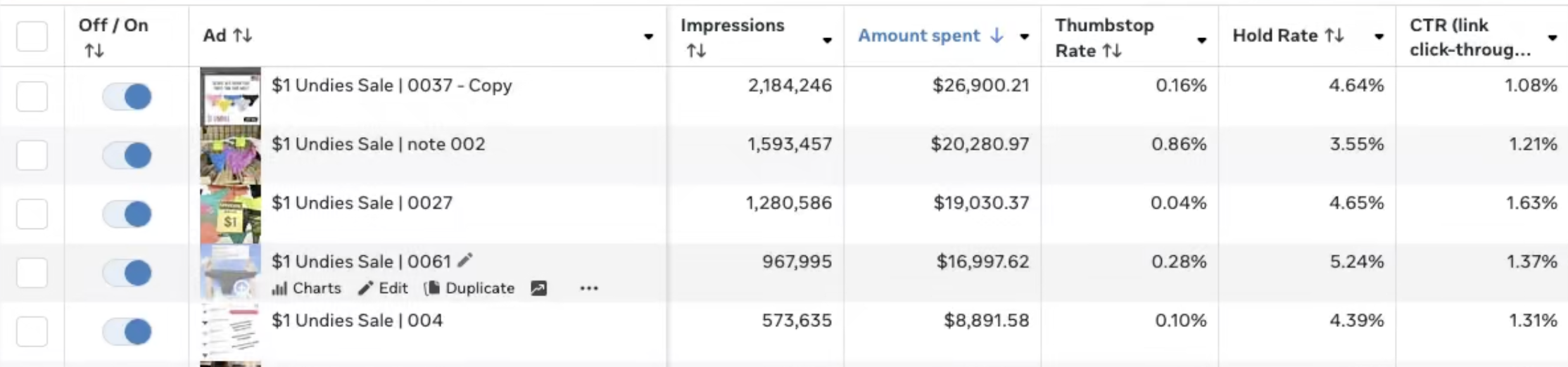Click the external preview icon beside Duplicate

tap(538, 288)
